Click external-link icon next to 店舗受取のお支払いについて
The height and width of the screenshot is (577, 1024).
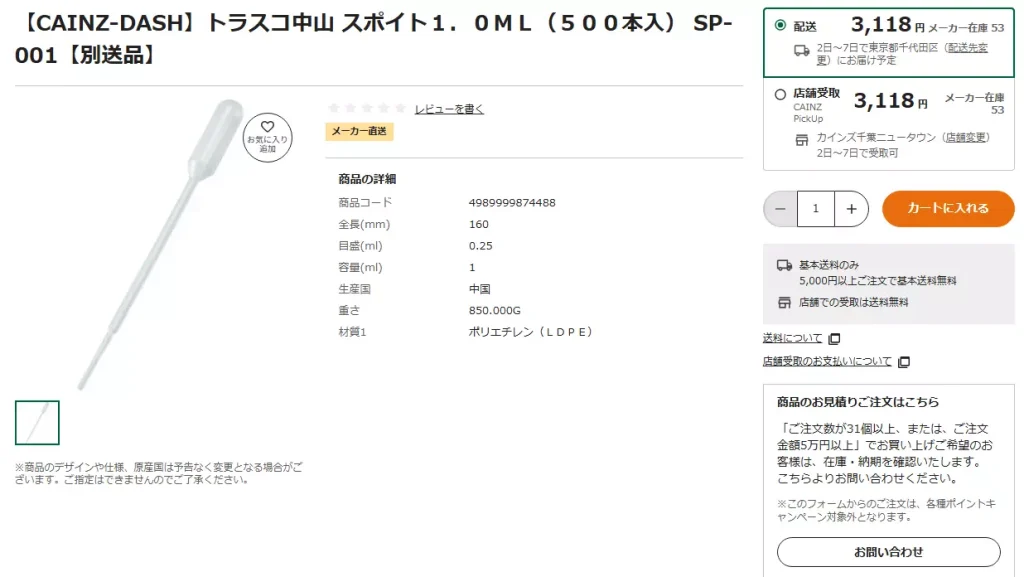point(904,362)
